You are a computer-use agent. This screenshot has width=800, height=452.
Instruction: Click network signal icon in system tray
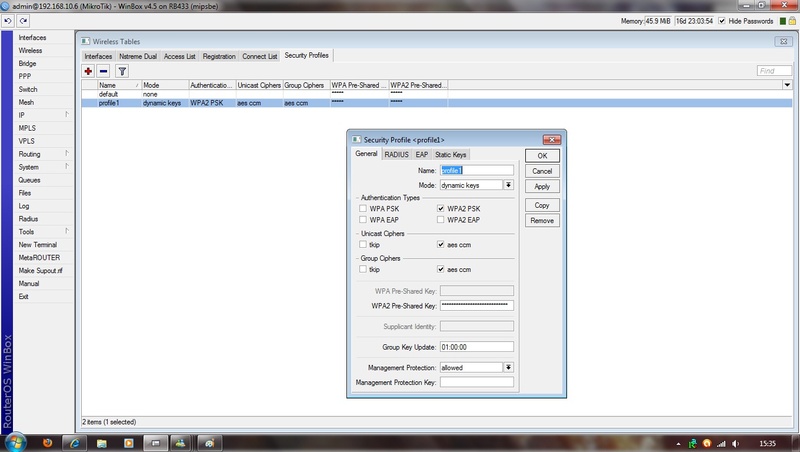(x=721, y=444)
